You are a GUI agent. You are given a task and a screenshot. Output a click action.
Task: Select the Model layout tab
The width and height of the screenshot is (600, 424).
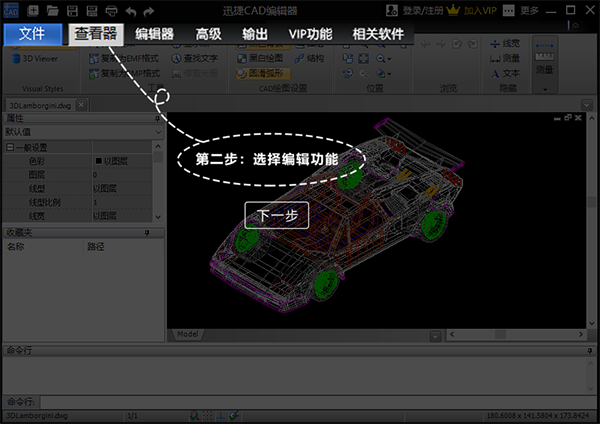[188, 334]
